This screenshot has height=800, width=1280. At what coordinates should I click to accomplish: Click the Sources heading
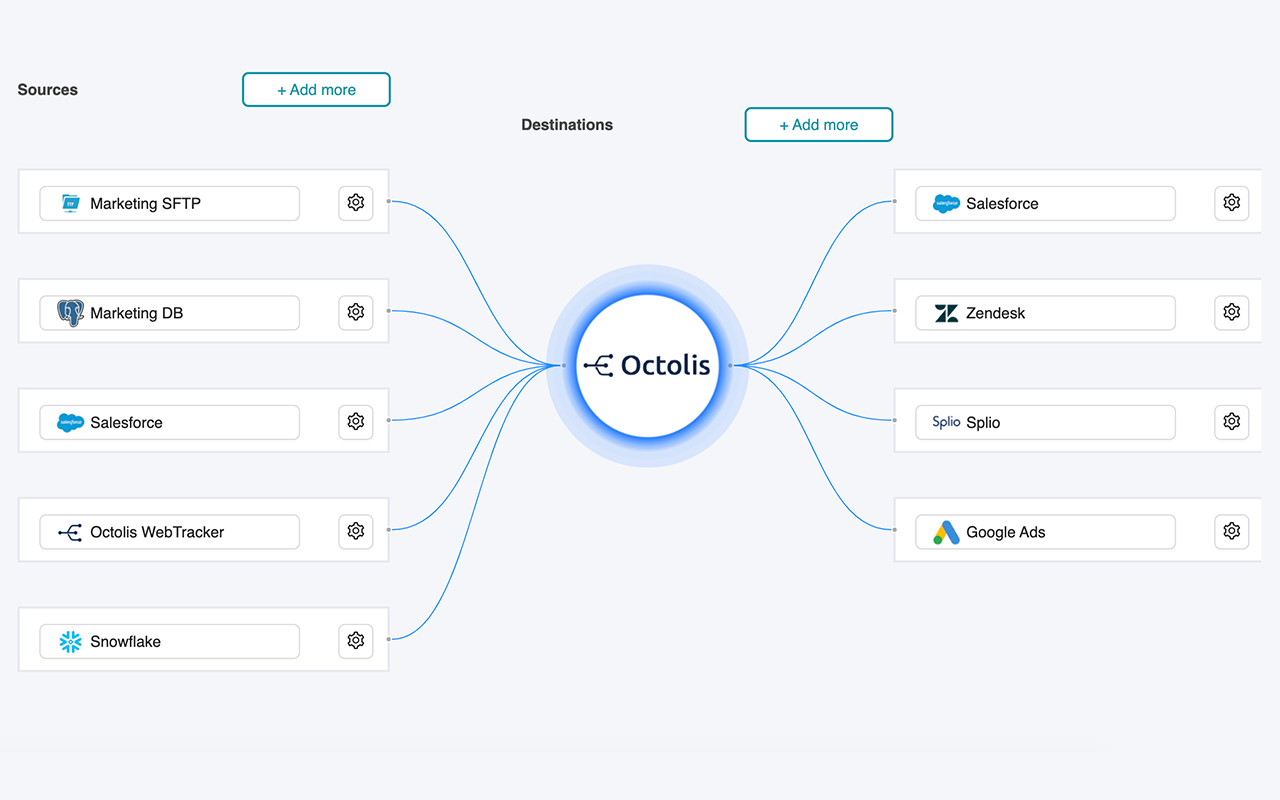point(47,90)
